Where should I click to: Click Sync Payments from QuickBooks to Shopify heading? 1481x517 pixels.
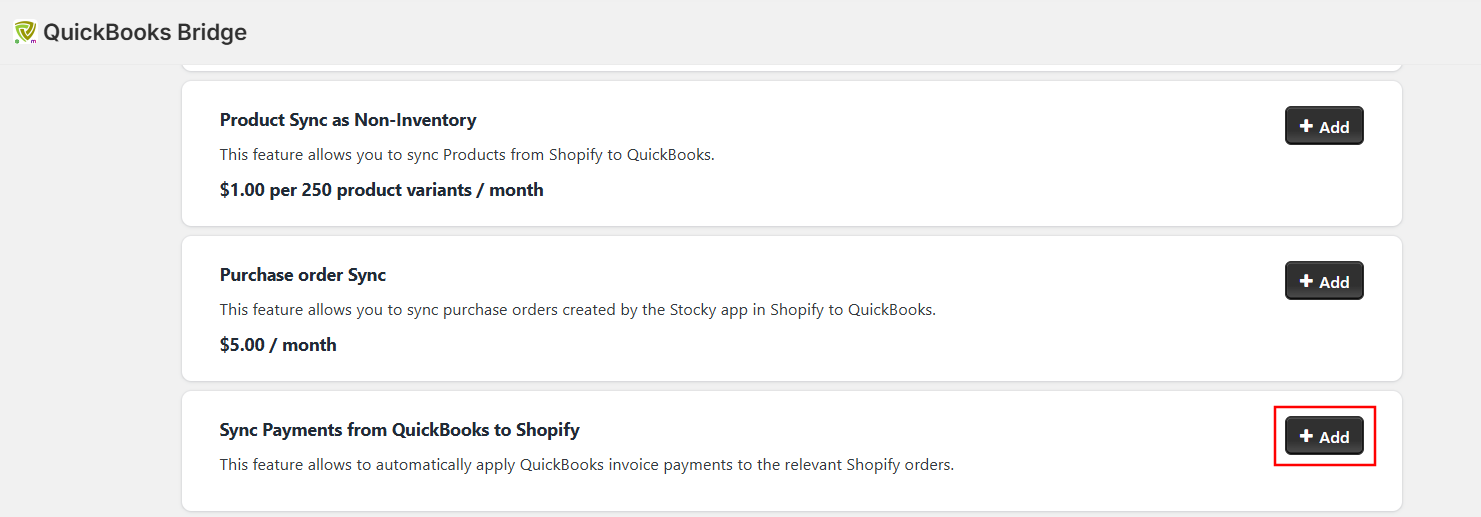click(399, 430)
